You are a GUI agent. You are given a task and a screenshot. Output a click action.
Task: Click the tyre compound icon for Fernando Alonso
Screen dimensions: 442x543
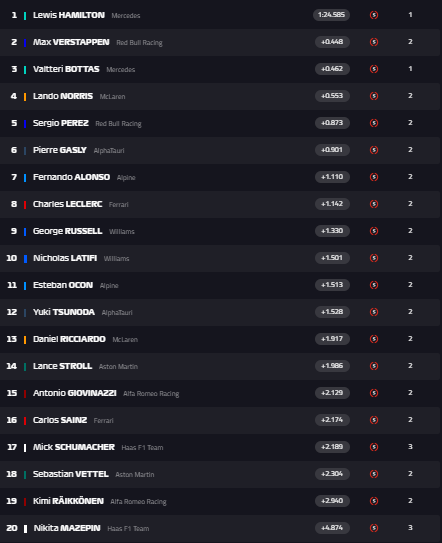click(x=374, y=177)
